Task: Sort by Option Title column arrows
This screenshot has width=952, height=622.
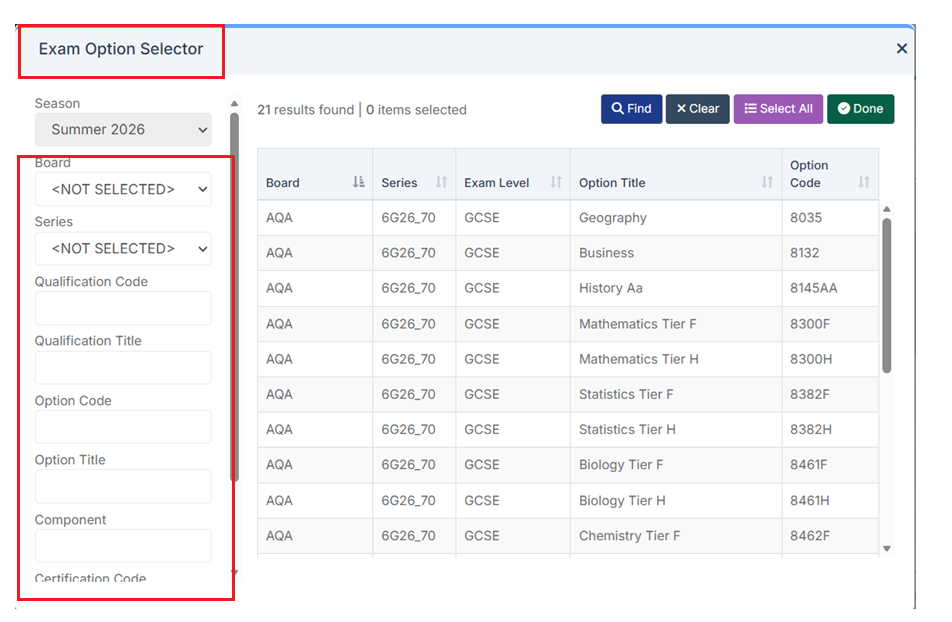Action: point(767,182)
